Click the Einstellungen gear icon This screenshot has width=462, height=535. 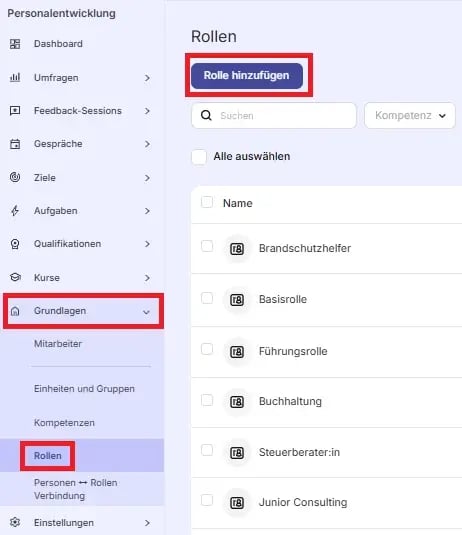[15, 522]
